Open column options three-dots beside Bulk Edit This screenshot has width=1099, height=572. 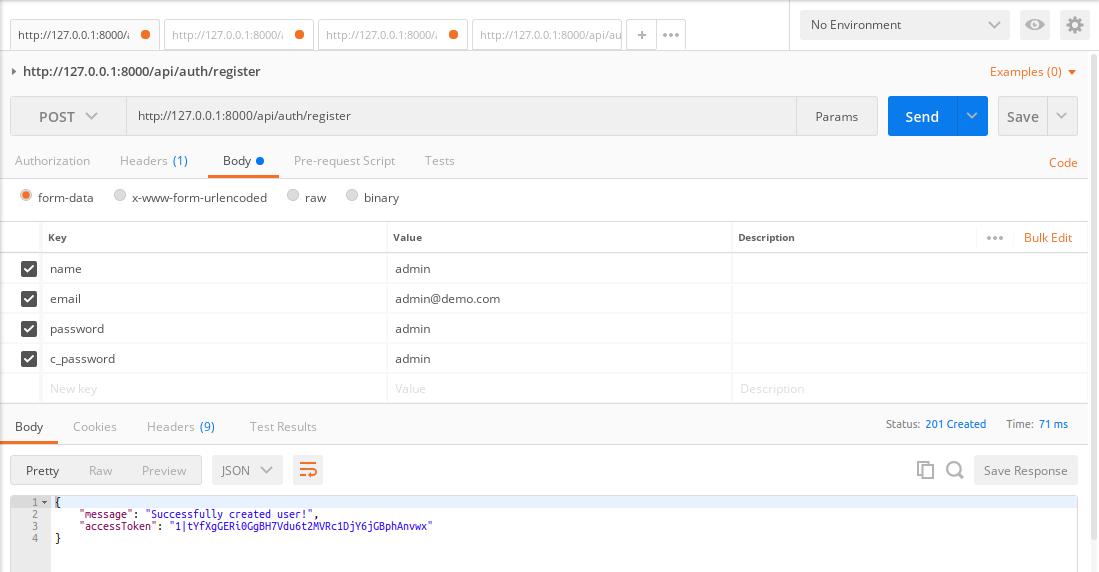(x=994, y=237)
